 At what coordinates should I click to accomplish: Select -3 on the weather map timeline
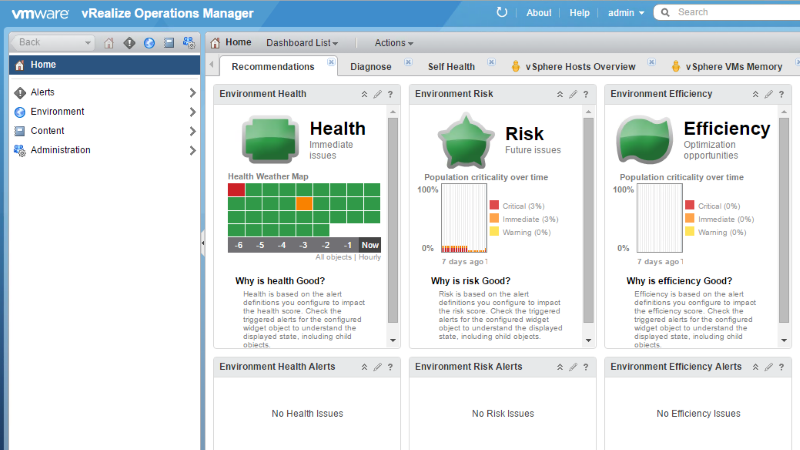click(x=304, y=245)
